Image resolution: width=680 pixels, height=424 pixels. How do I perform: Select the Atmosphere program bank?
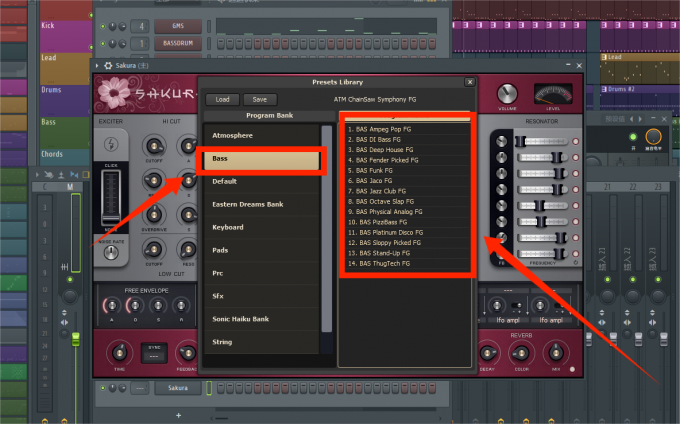pos(262,136)
